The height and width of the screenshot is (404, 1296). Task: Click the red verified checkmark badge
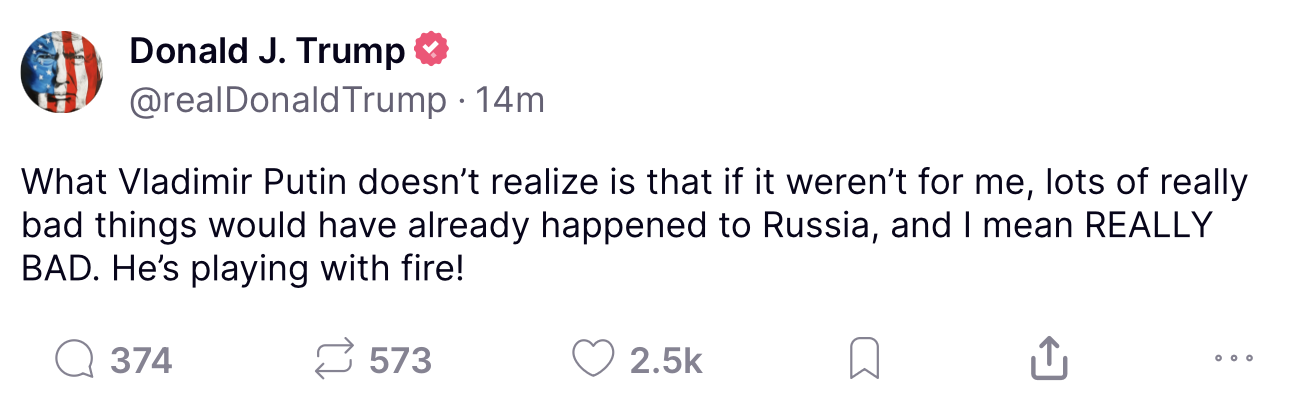430,50
